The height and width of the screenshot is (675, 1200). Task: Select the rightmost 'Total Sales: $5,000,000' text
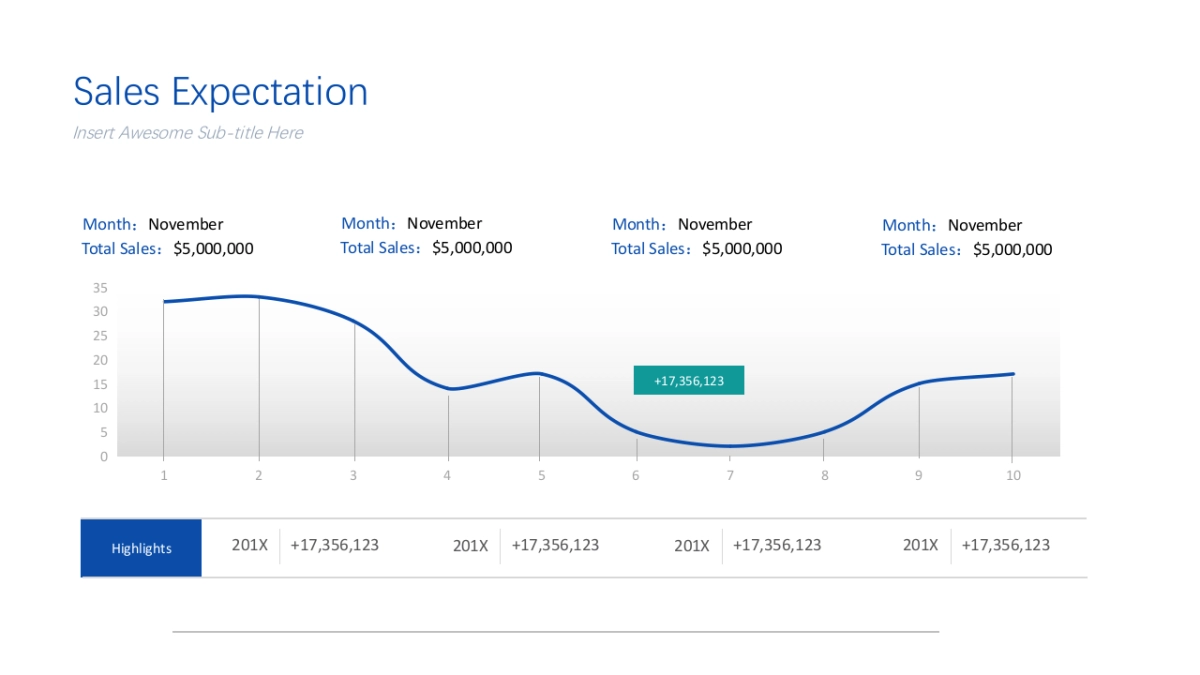(x=966, y=250)
